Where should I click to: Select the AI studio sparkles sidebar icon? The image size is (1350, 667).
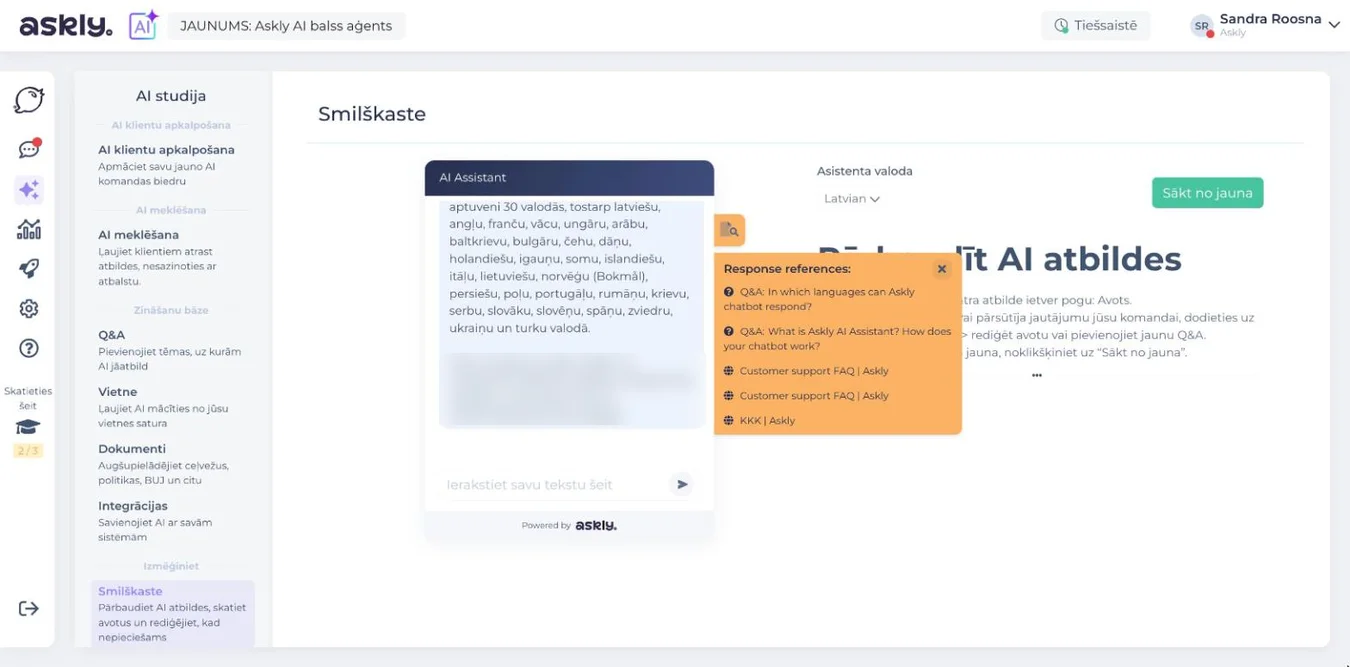click(x=29, y=189)
